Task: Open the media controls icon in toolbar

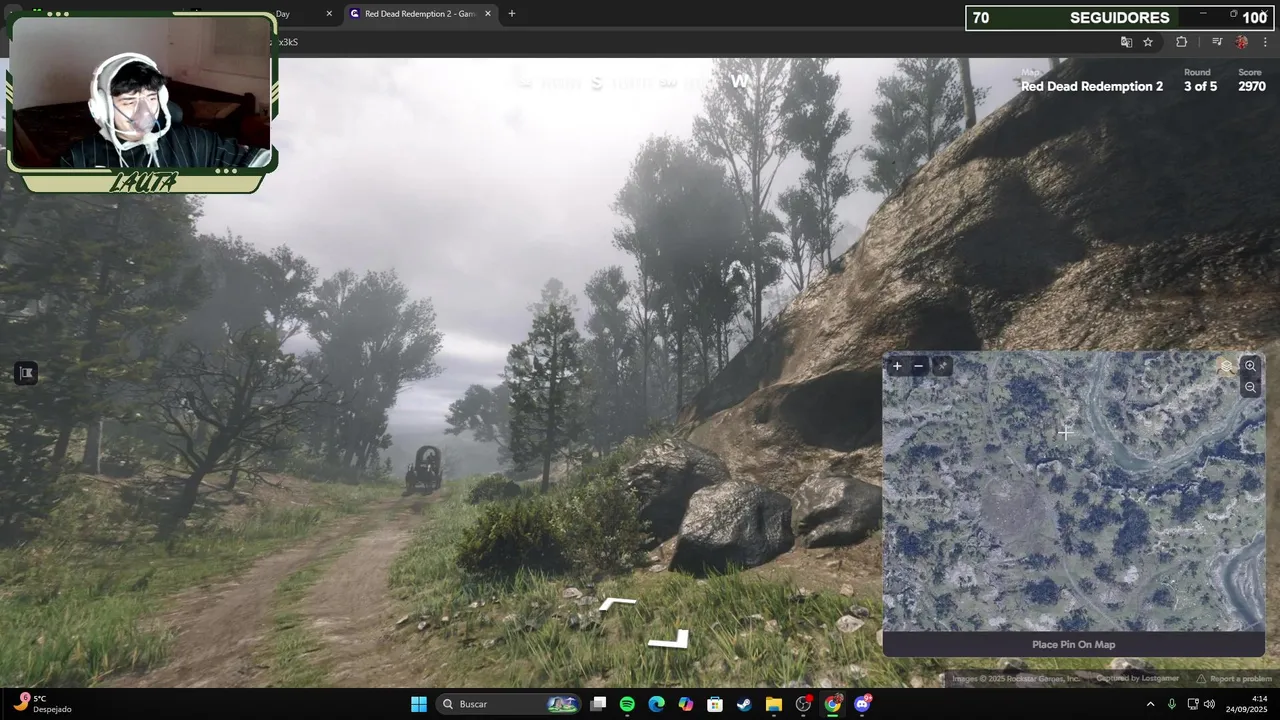Action: tap(1216, 42)
